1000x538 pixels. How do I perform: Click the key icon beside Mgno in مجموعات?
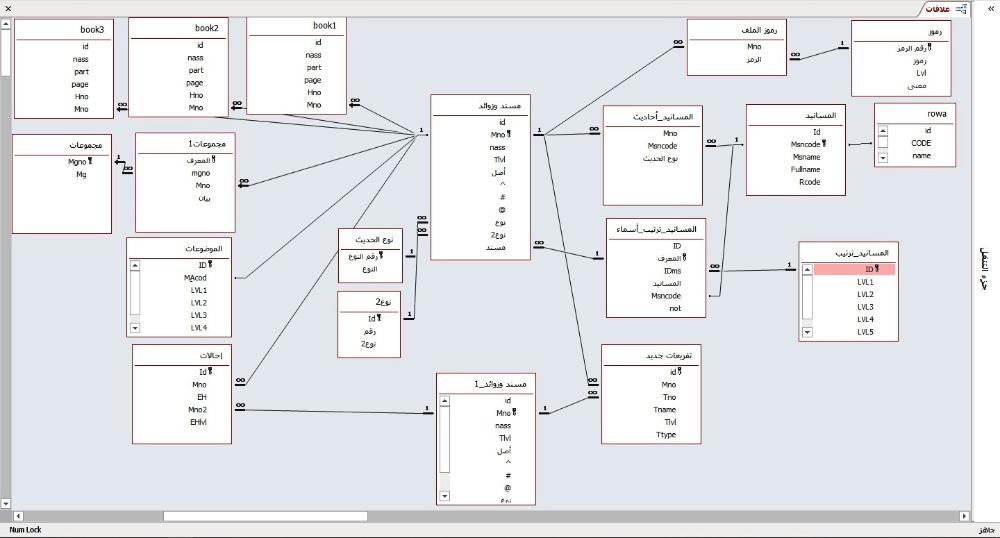90,161
